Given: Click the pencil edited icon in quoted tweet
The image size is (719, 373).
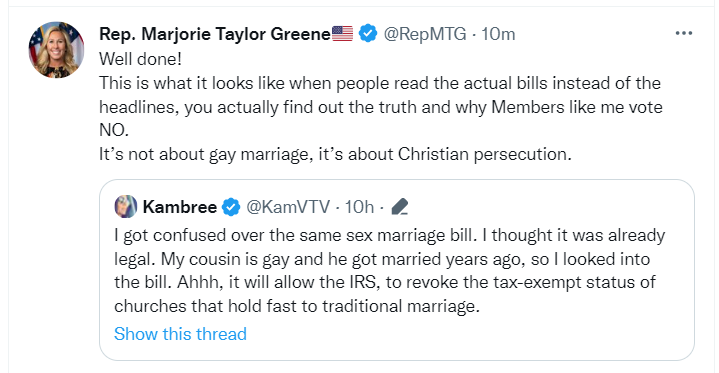Looking at the screenshot, I should point(400,207).
